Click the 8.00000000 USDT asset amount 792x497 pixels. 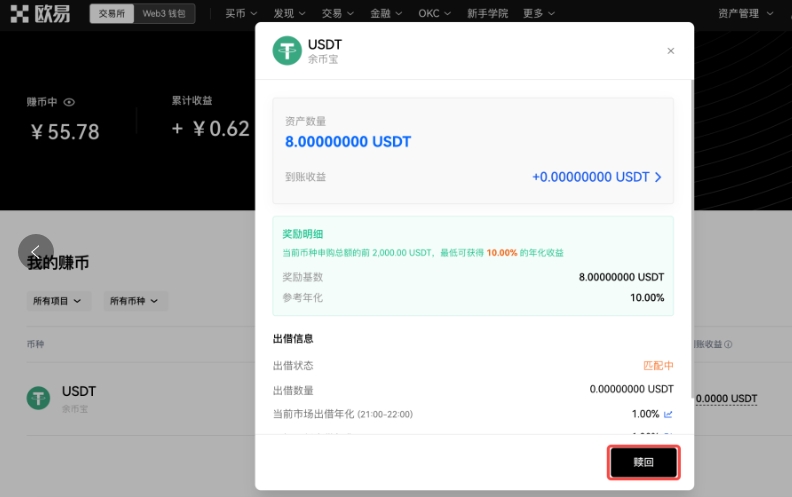click(348, 141)
